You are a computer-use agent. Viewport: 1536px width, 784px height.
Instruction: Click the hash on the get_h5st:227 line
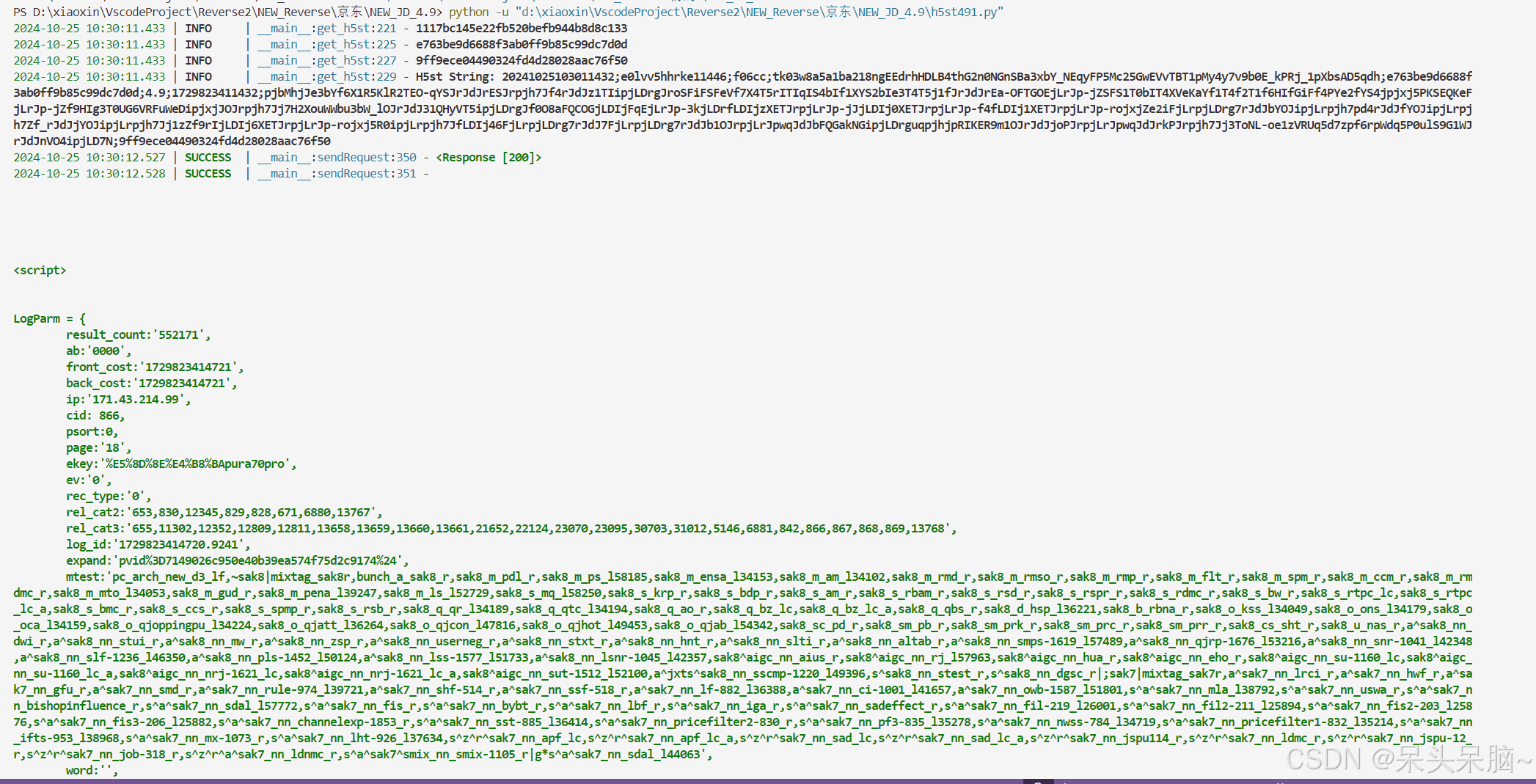click(x=522, y=60)
